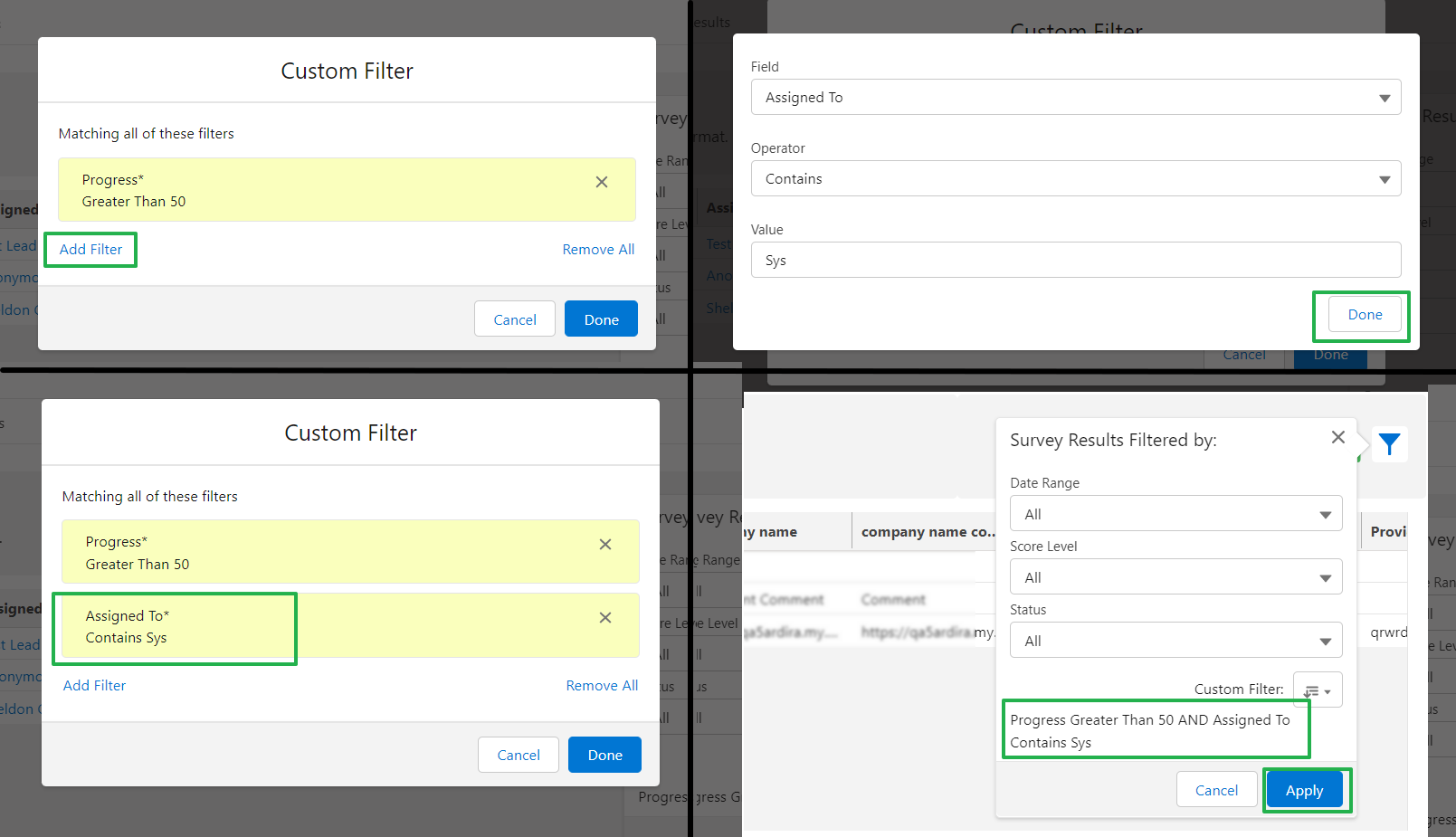The width and height of the screenshot is (1456, 837).
Task: Remove Progress filter in the two-filter dialog
Action: coord(604,544)
